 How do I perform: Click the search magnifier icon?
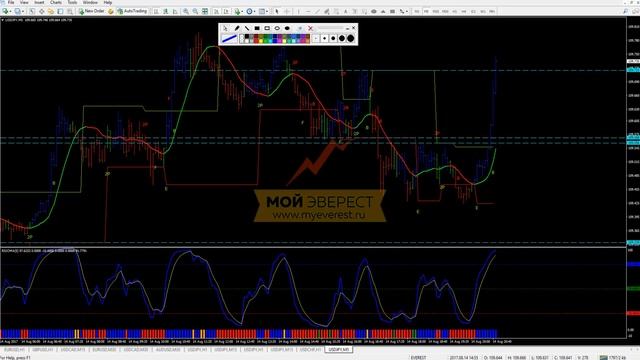[x=625, y=11]
